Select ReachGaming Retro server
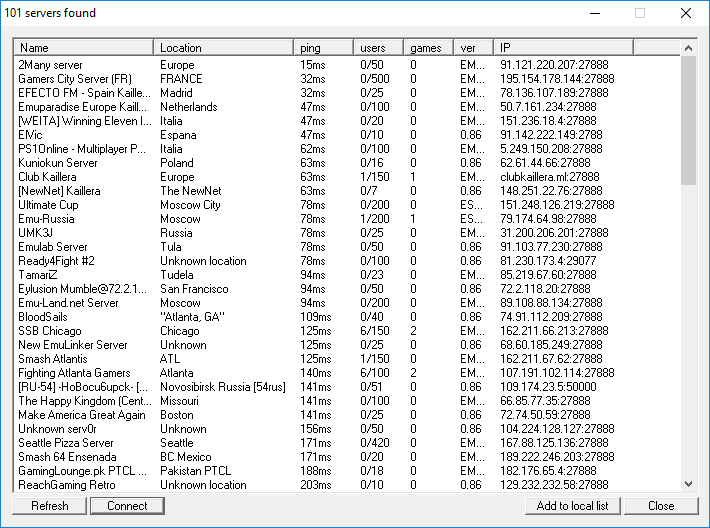The width and height of the screenshot is (710, 528). (347, 485)
